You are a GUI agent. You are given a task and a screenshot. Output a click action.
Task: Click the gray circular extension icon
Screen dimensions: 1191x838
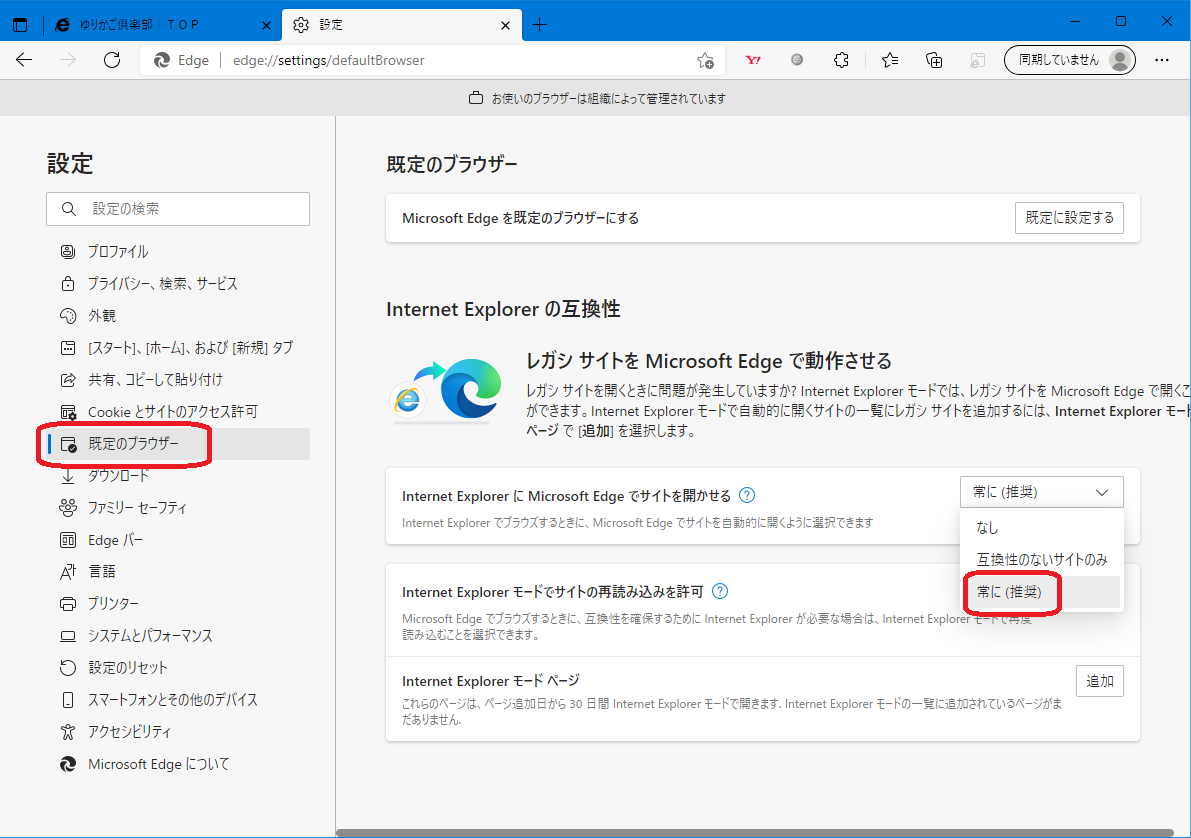pyautogui.click(x=797, y=59)
